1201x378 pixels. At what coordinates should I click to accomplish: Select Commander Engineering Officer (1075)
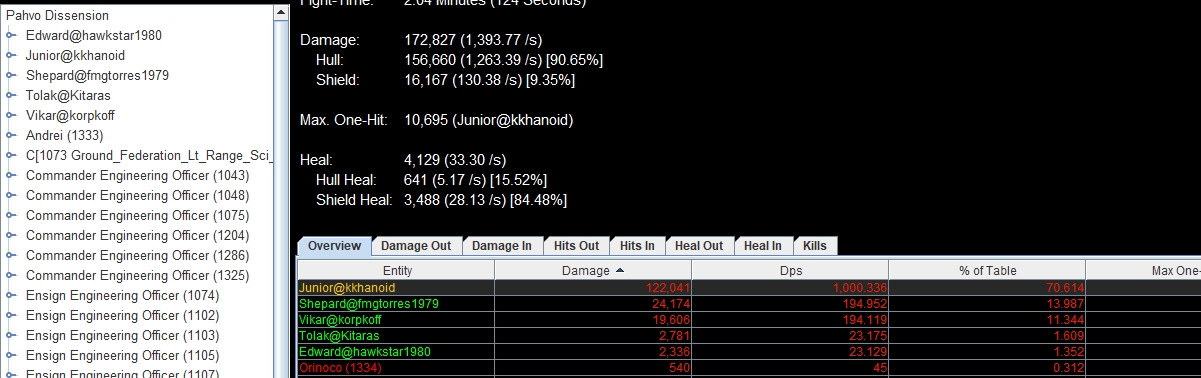click(137, 216)
